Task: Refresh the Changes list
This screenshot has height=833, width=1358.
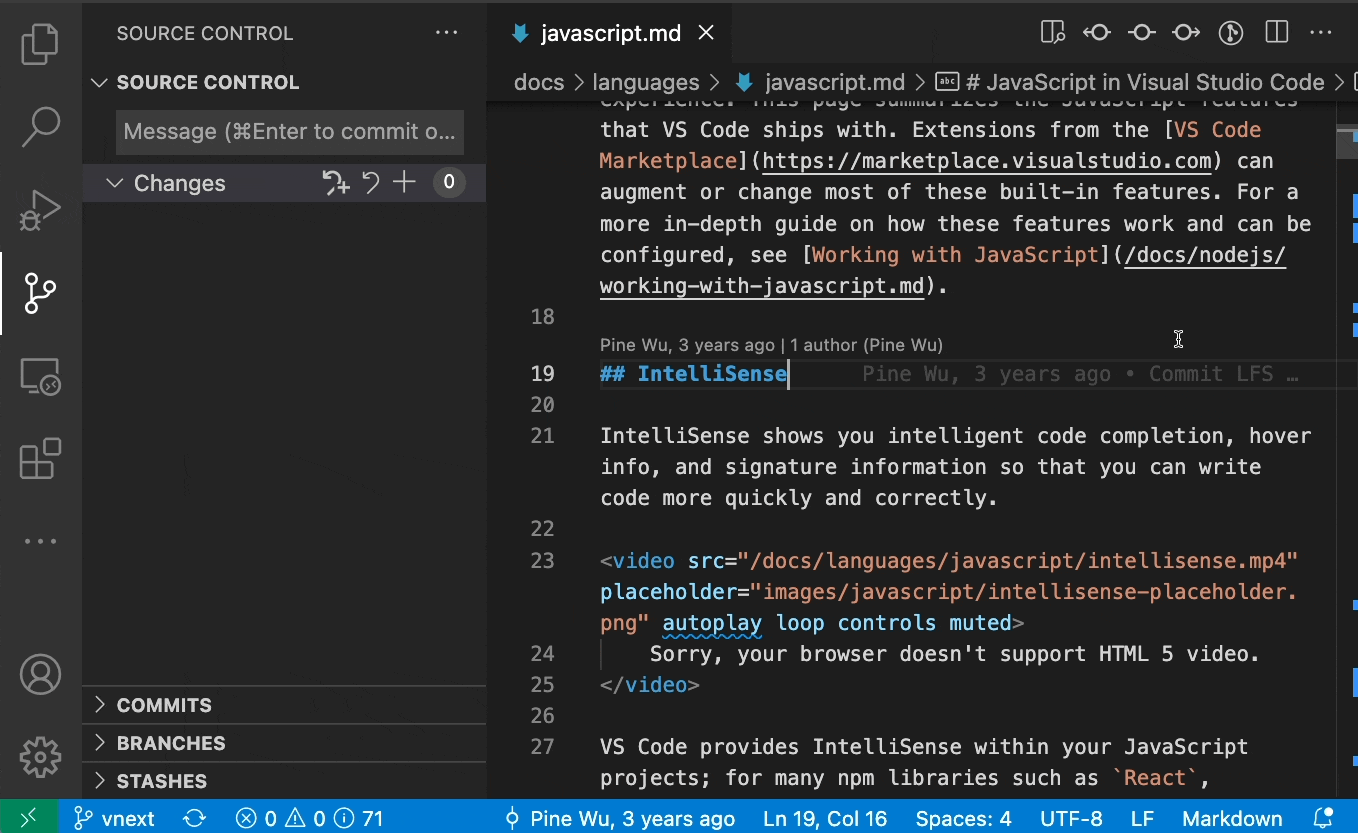Action: (x=336, y=182)
